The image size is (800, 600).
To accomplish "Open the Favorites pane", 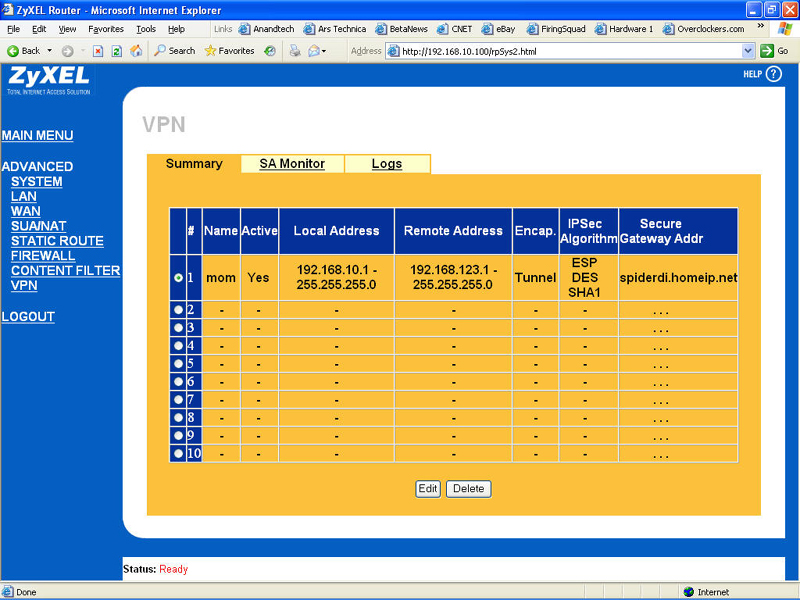I will [x=229, y=51].
